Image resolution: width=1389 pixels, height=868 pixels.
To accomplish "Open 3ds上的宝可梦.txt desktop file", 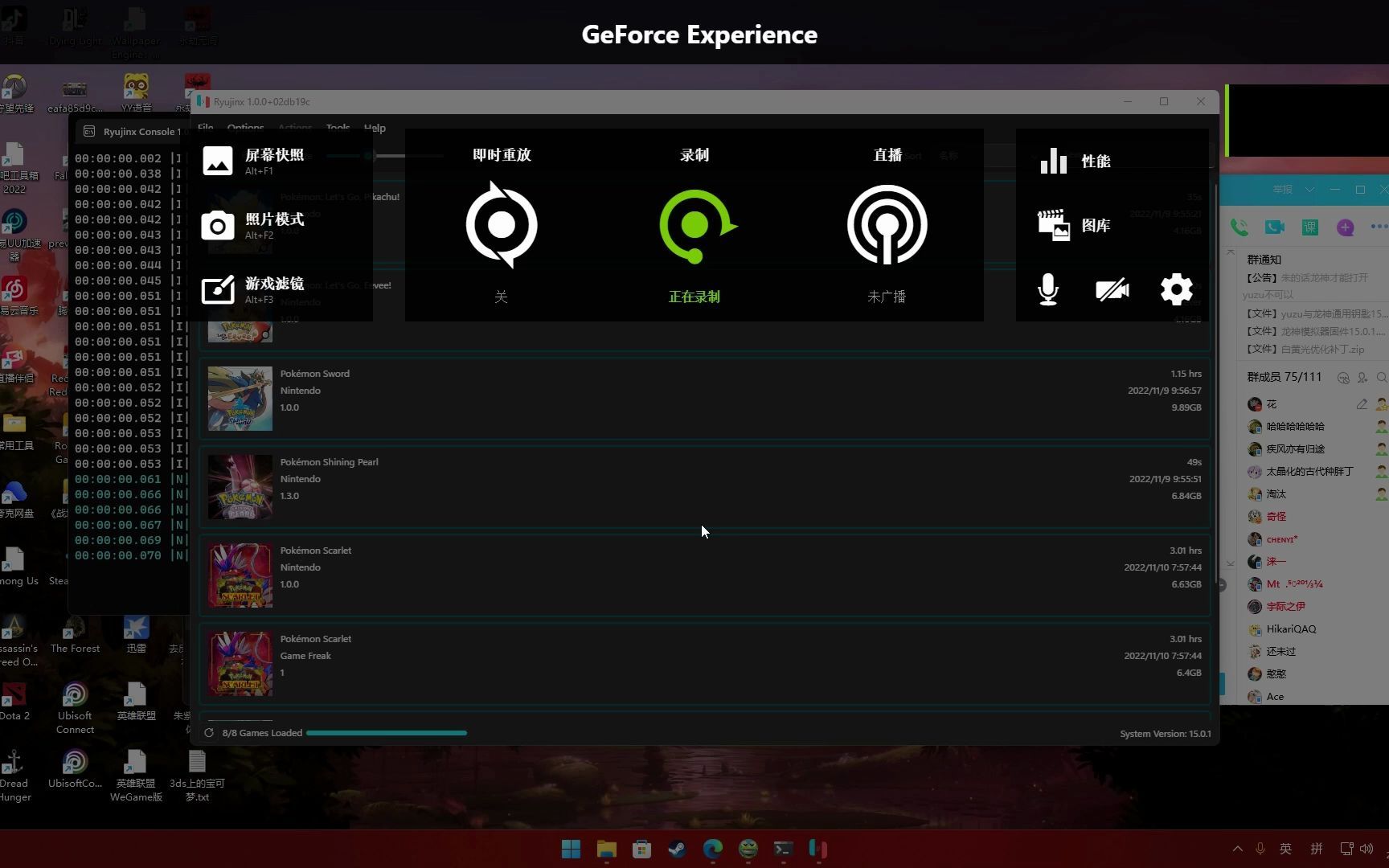I will [197, 776].
